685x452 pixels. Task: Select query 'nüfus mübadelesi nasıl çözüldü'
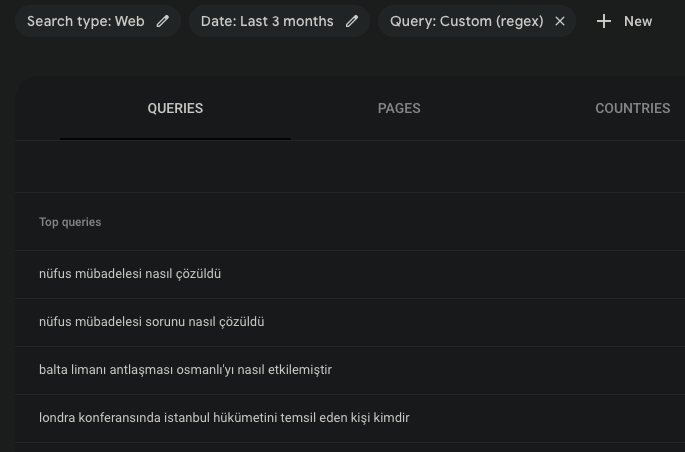130,274
